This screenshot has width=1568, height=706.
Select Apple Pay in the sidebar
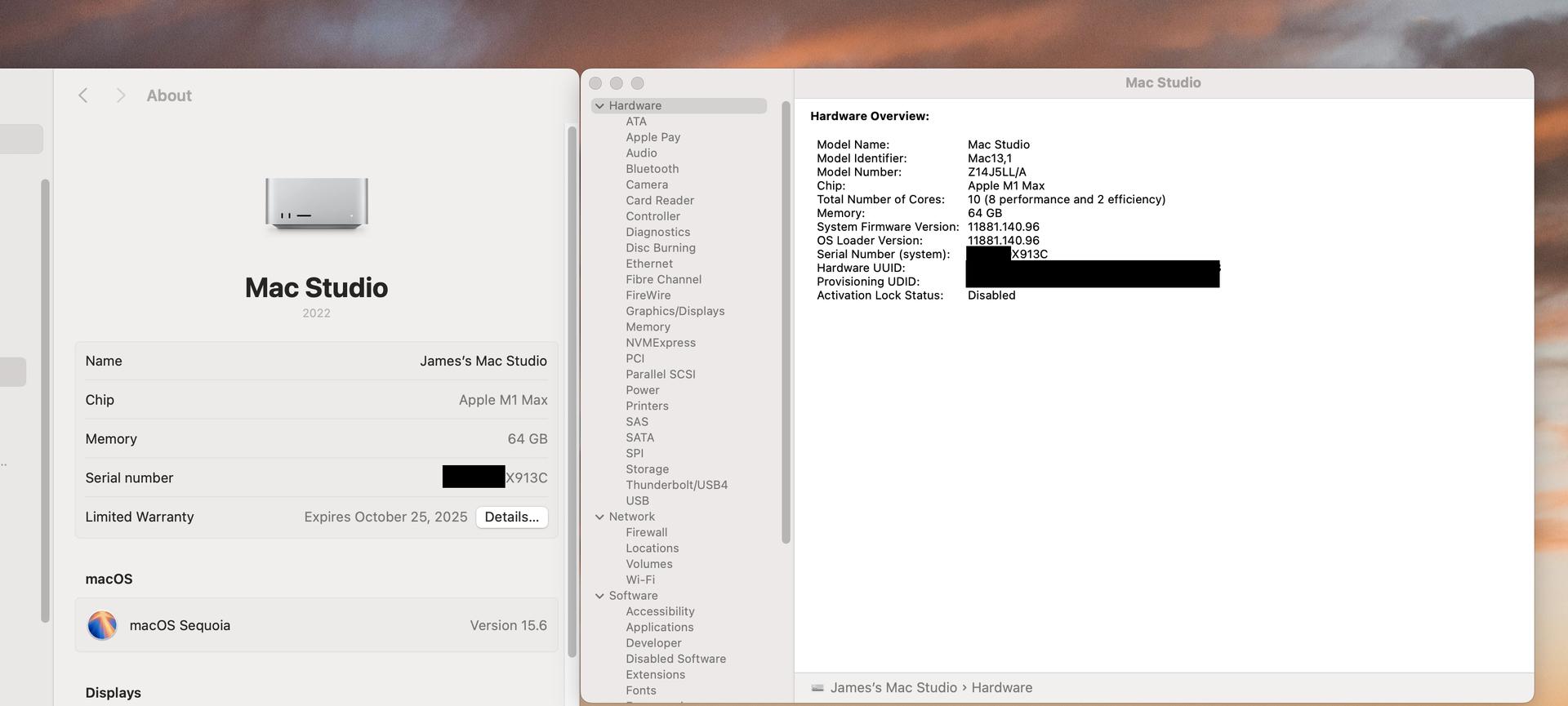click(x=653, y=137)
